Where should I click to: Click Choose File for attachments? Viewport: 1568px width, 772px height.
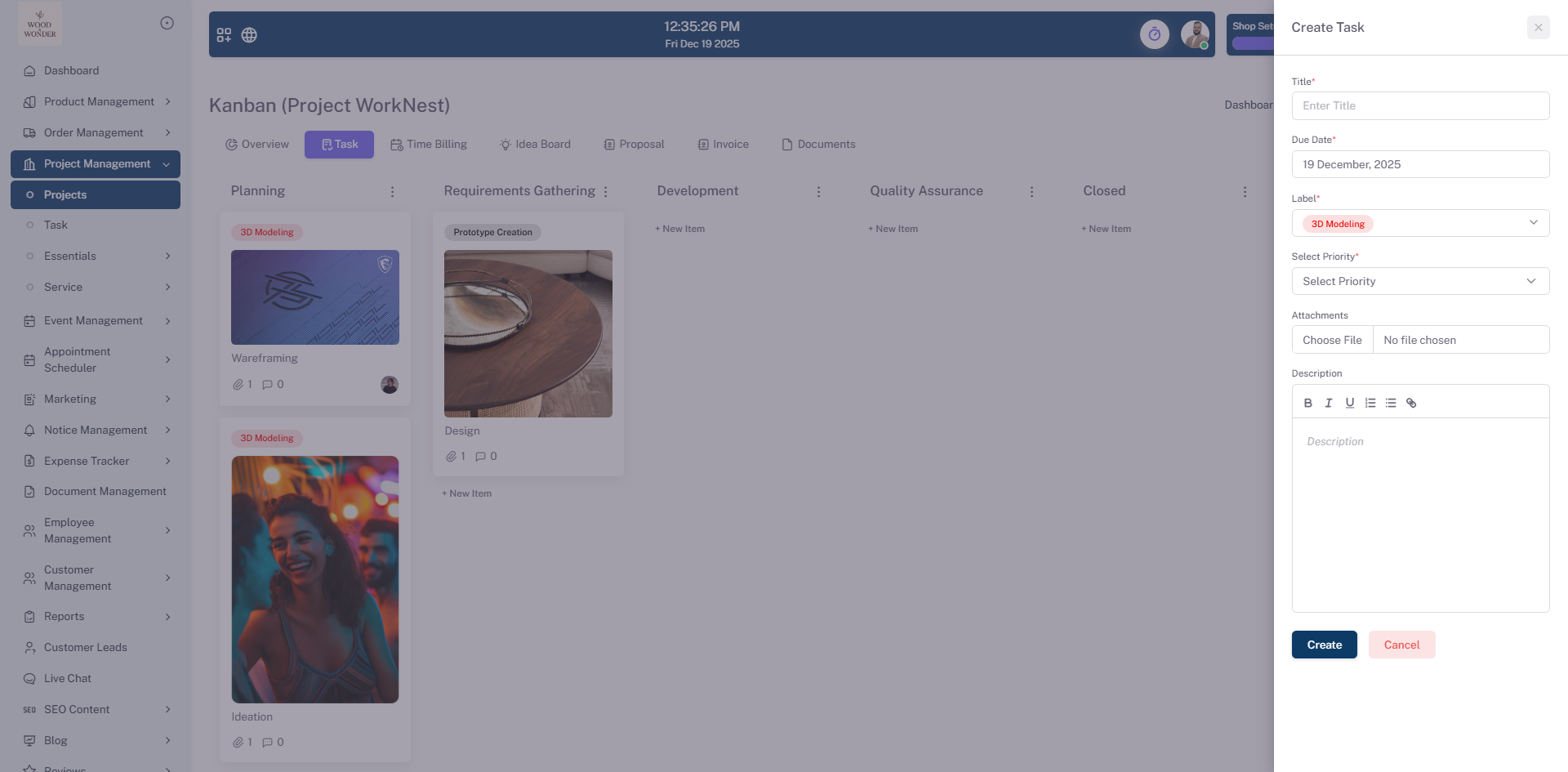click(x=1332, y=340)
